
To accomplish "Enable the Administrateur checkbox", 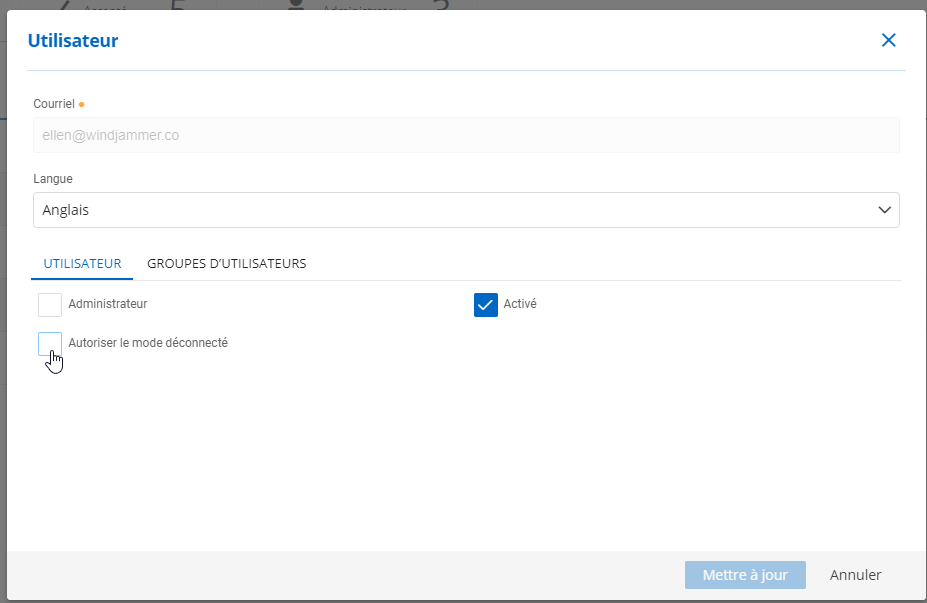I will [50, 304].
